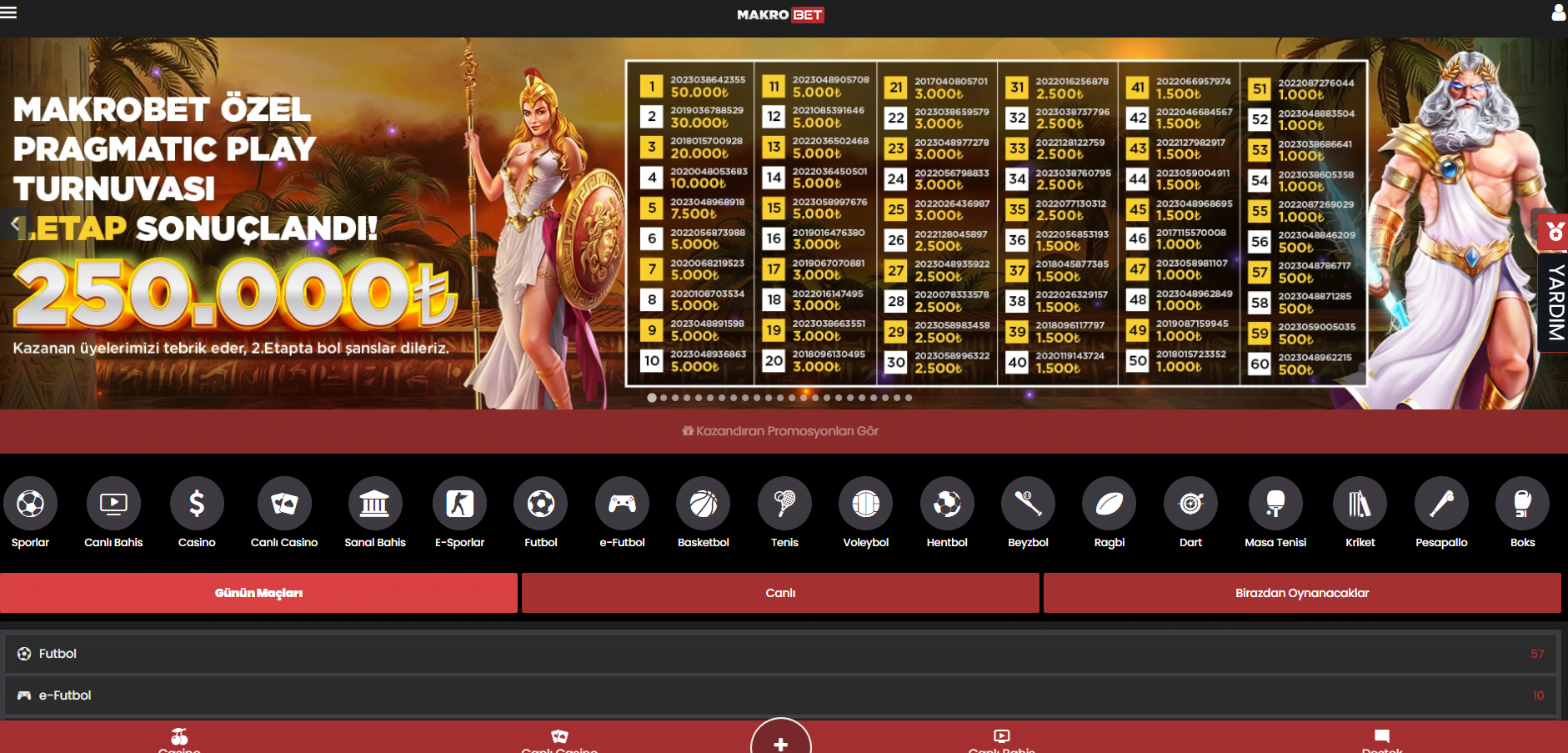Open the Birazdan Oynanacaklar tab
Image resolution: width=1568 pixels, height=753 pixels.
pos(1301,593)
